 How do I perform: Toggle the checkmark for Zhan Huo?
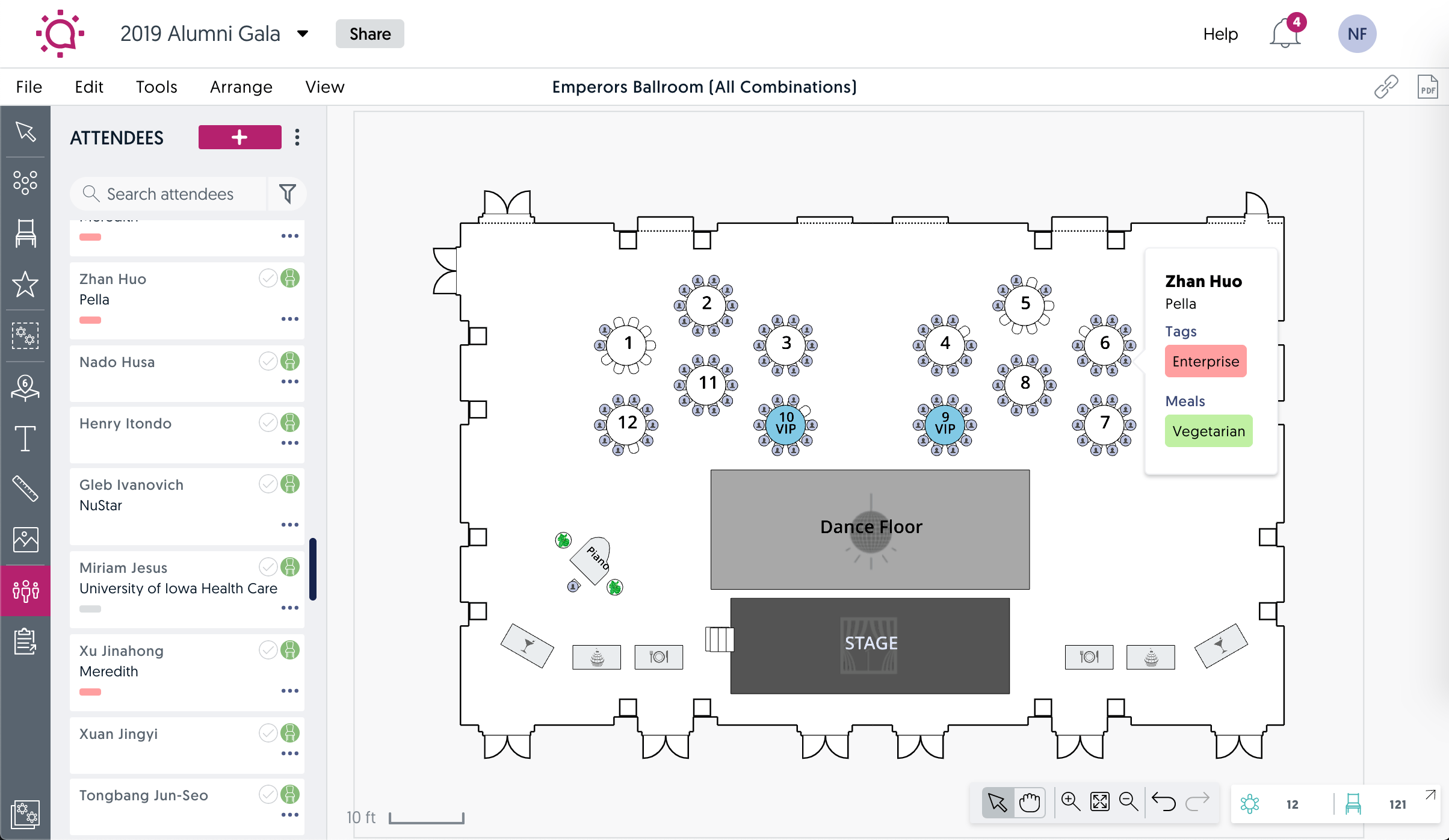click(268, 278)
